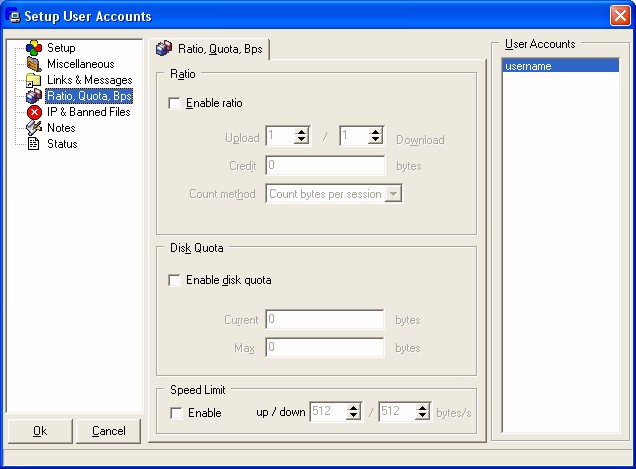Click the Credit bytes field

(325, 166)
